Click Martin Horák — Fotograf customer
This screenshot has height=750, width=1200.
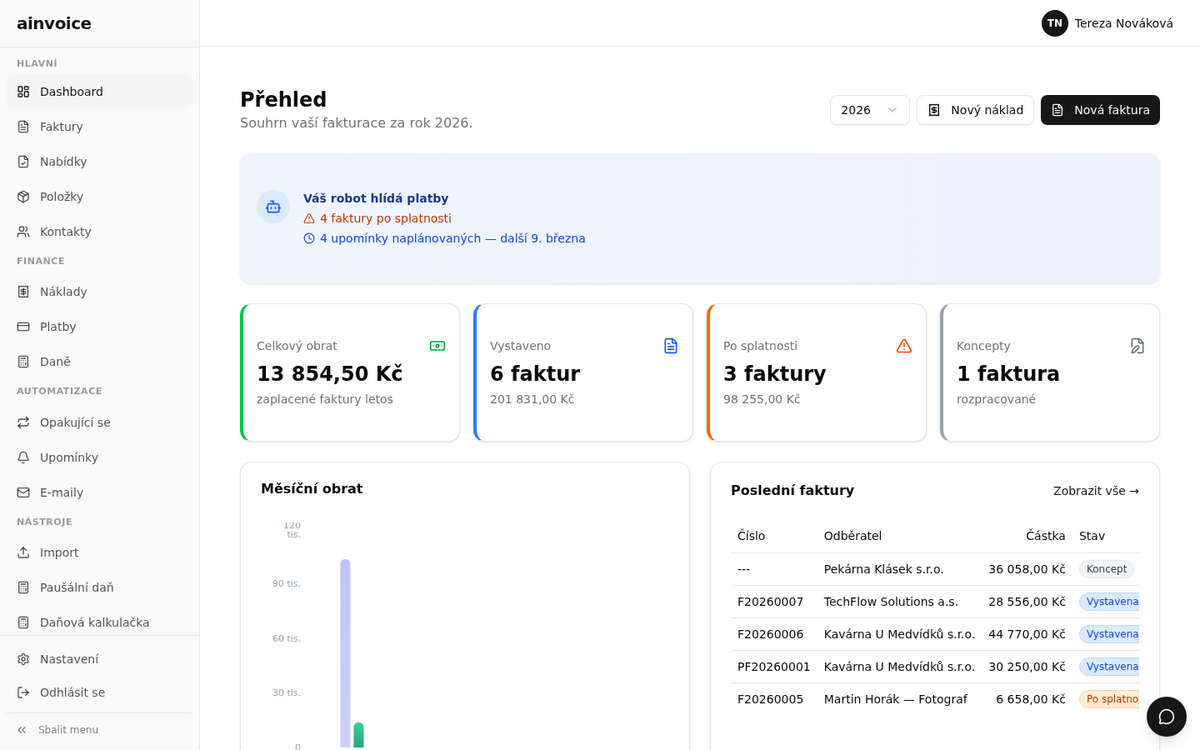pos(895,699)
